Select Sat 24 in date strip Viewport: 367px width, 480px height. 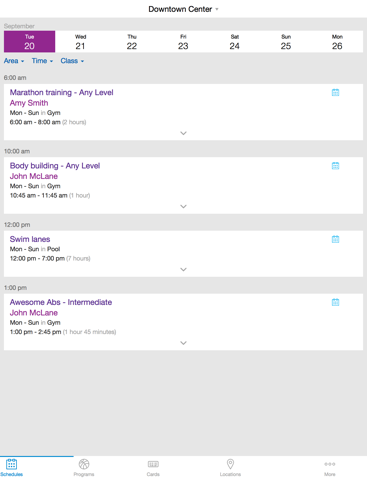[234, 42]
